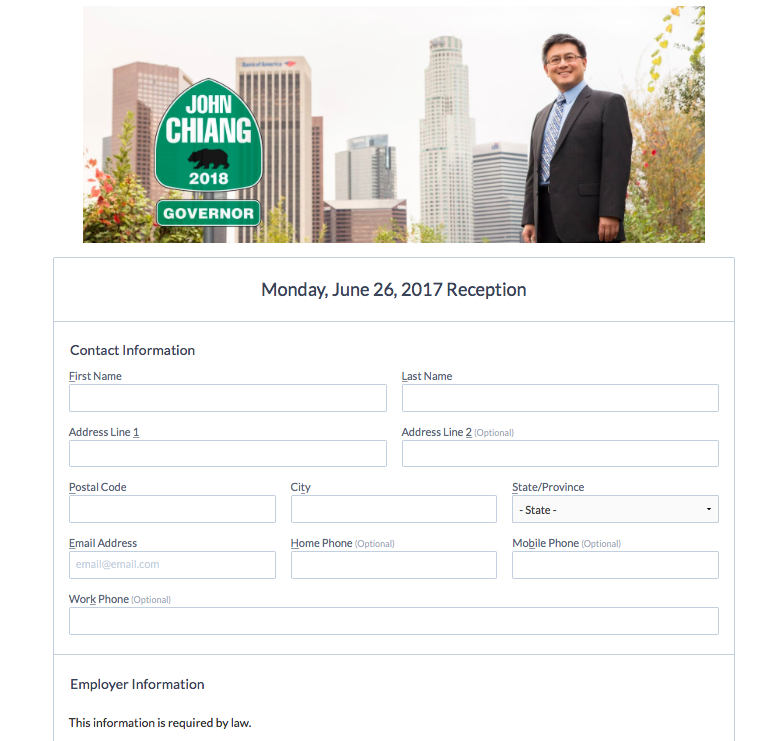Click the First Name label

click(95, 376)
